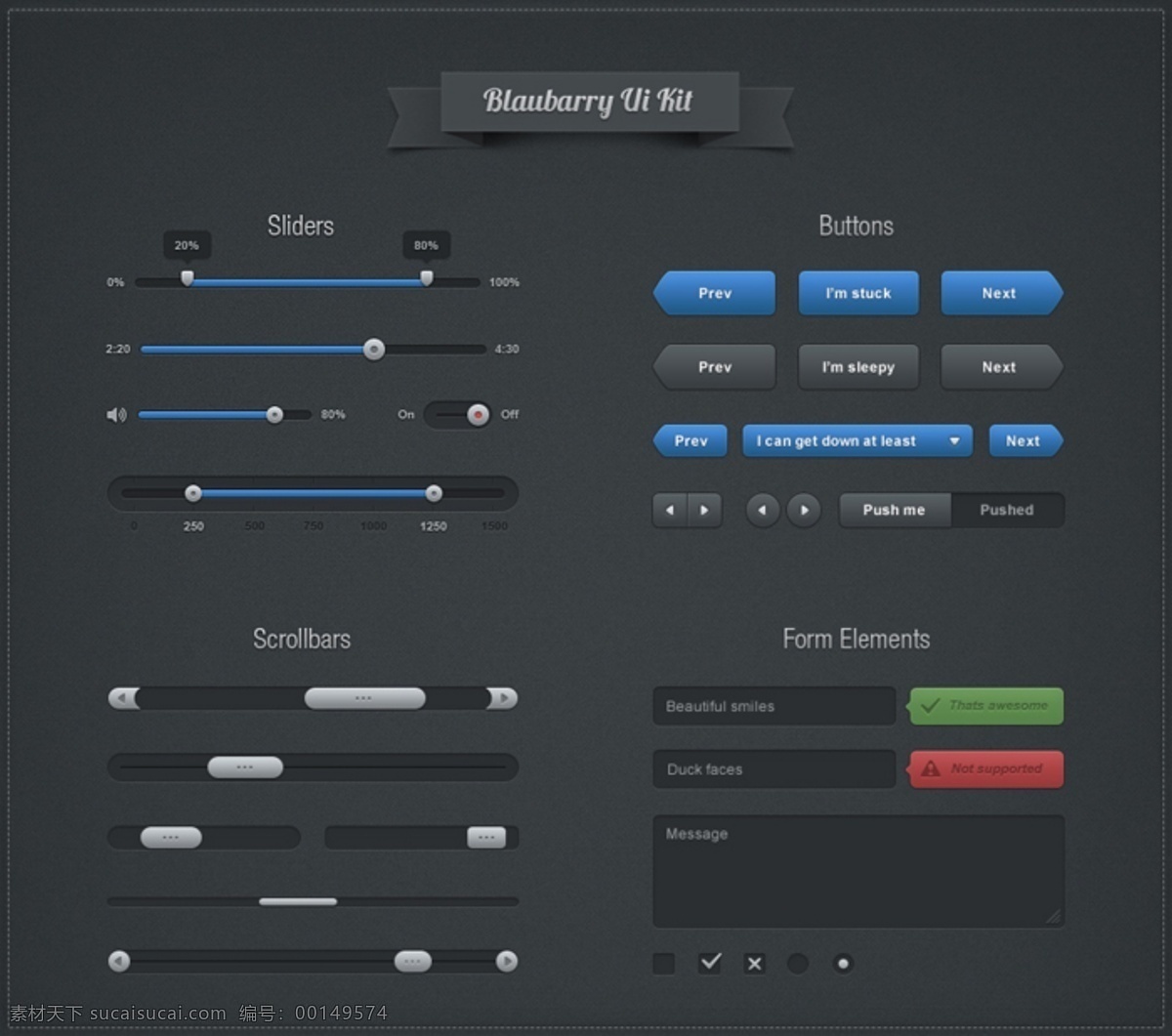Click the round right arrow button
Viewport: 1172px width, 1036px height.
click(x=804, y=510)
